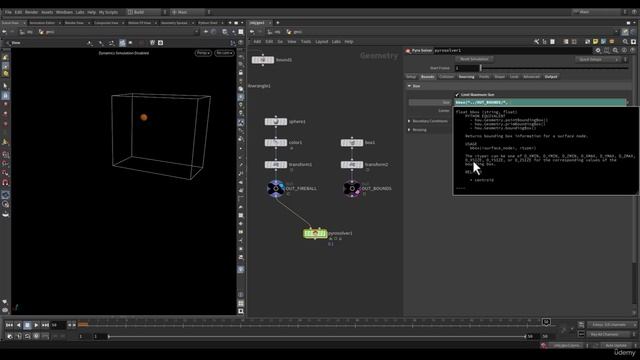The height and width of the screenshot is (360, 640).
Task: Jump to first frame in playbar
Action: point(9,325)
